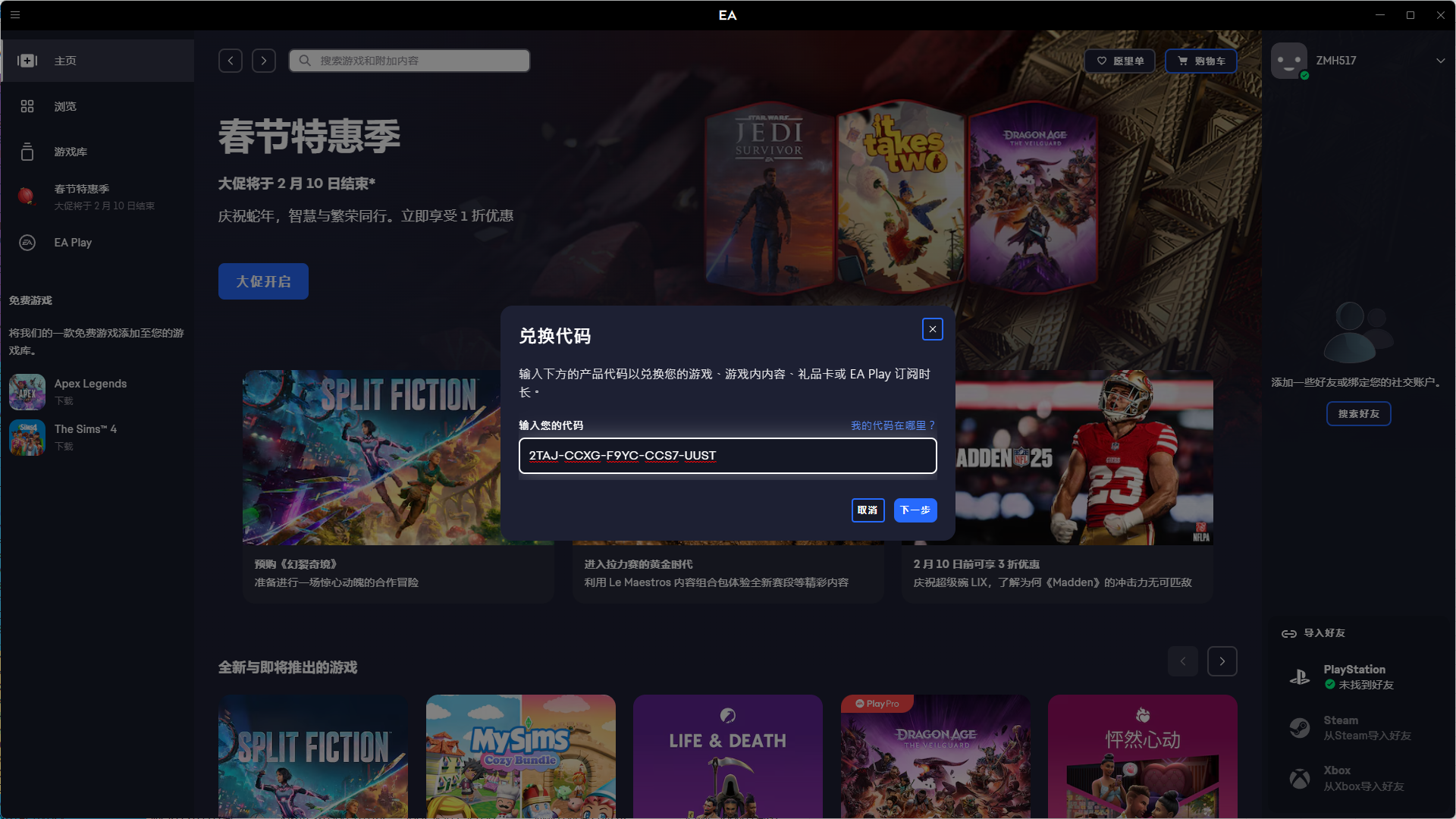Open MySims Cozy Bundle tile
The width and height of the screenshot is (1456, 819).
click(521, 756)
